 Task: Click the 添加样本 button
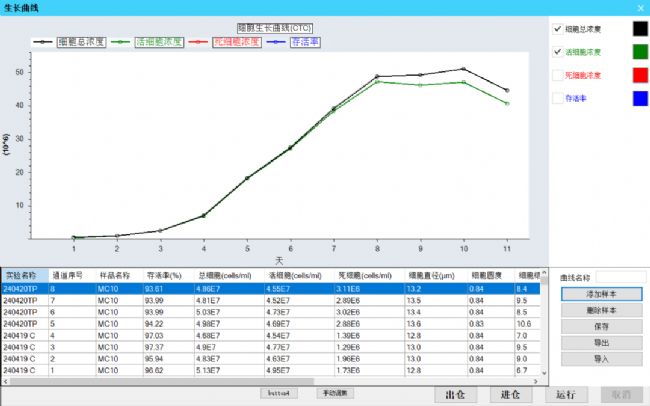601,294
